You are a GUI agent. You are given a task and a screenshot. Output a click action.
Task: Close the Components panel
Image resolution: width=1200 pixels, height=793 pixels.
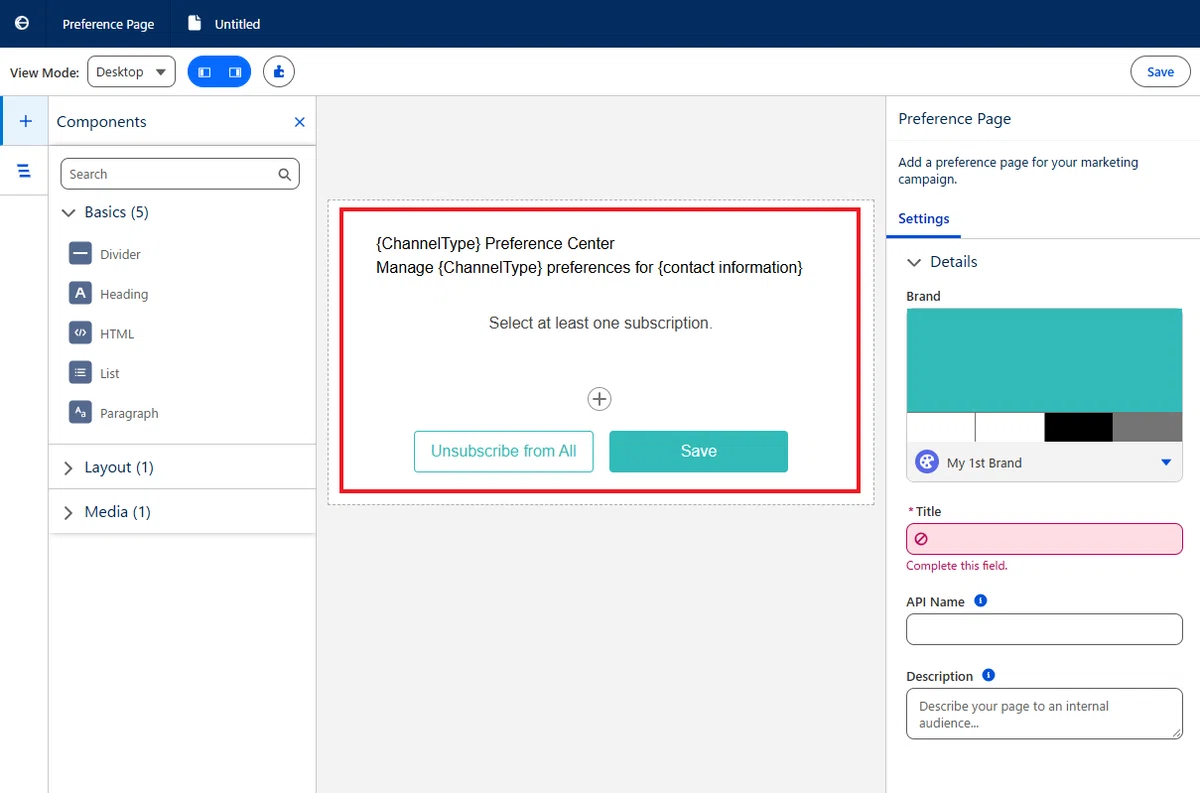click(x=299, y=122)
